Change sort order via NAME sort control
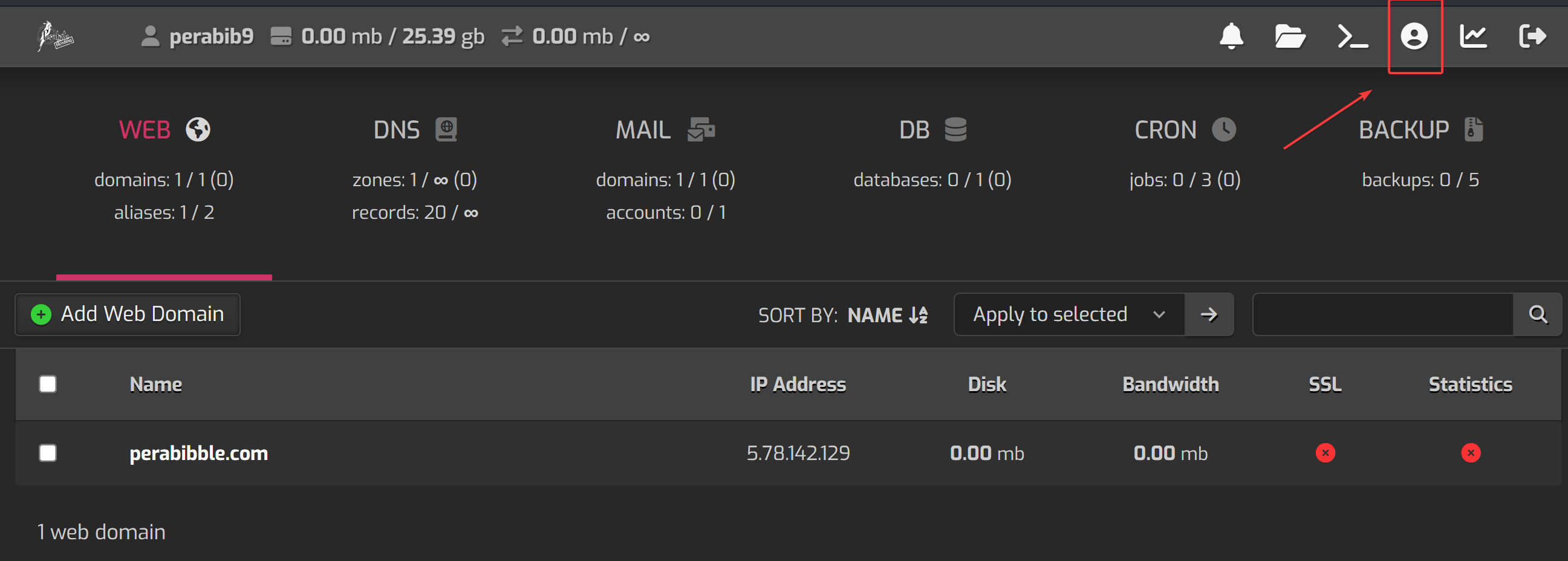The width and height of the screenshot is (1568, 561). pos(887,314)
